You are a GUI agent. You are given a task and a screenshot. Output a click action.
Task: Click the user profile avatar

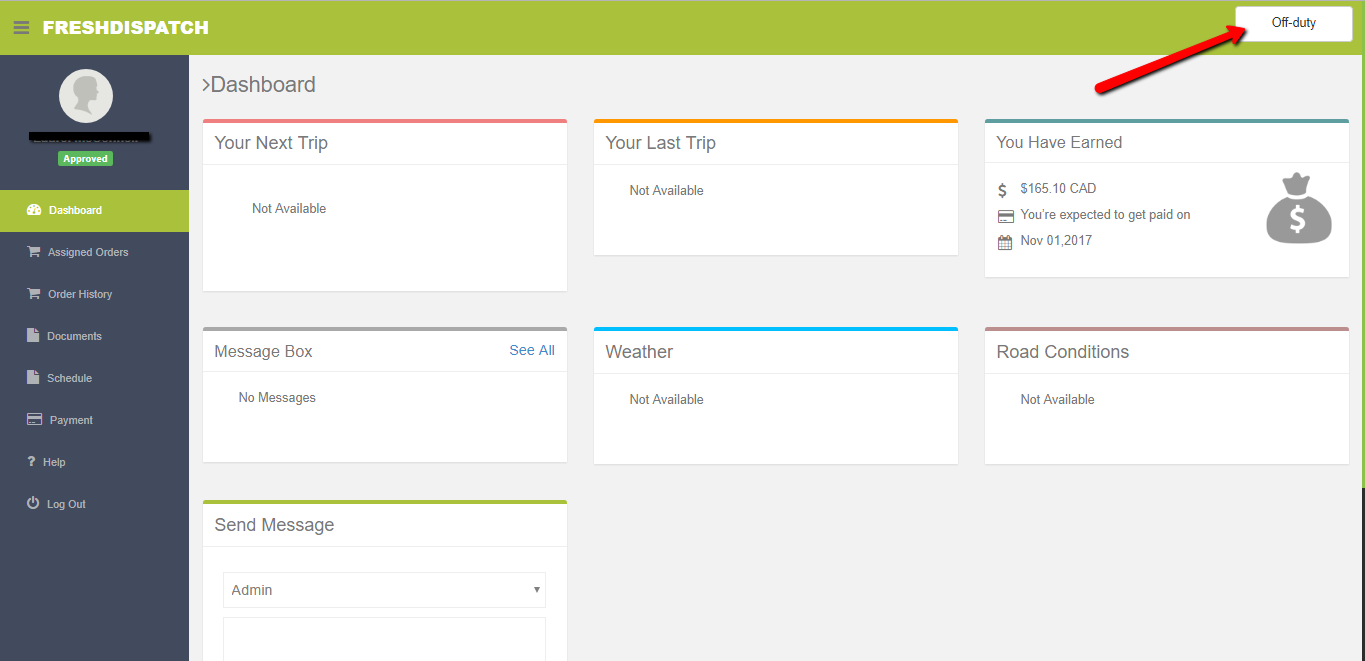86,96
